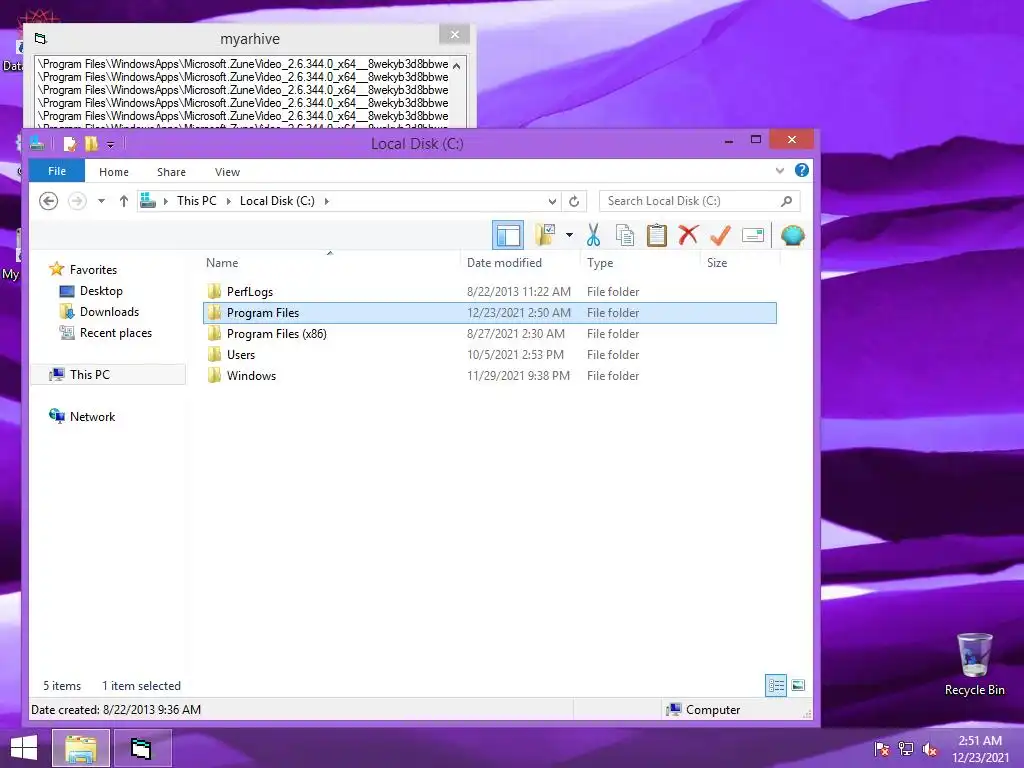Click the Properties icon in the quick access bar
Screen dimensions: 1024x768
click(70, 144)
